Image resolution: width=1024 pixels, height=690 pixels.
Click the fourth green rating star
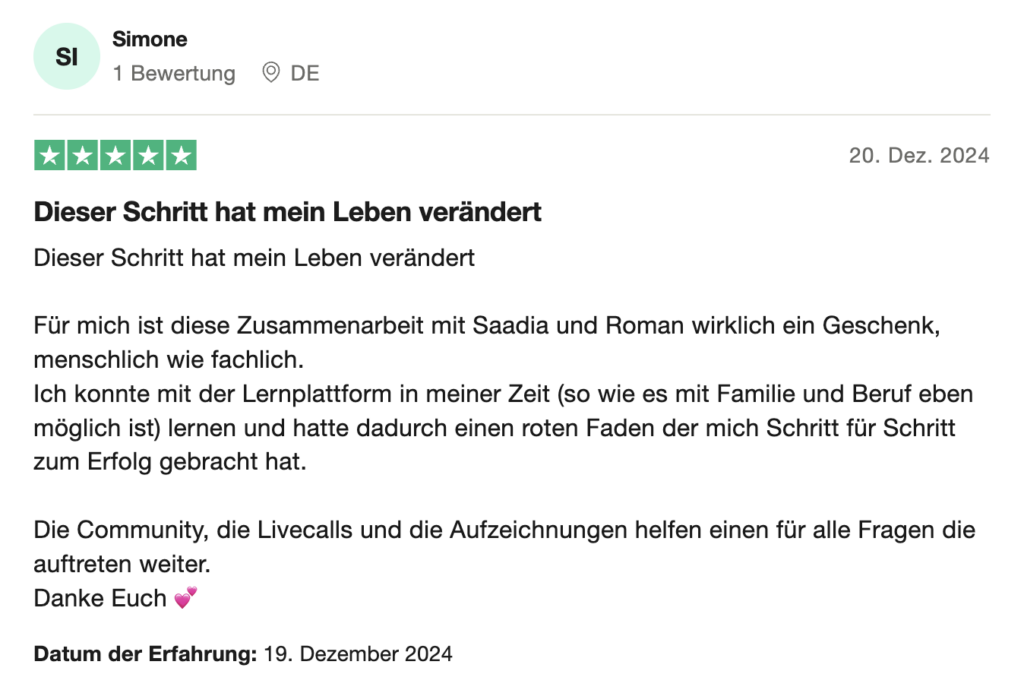(x=148, y=155)
